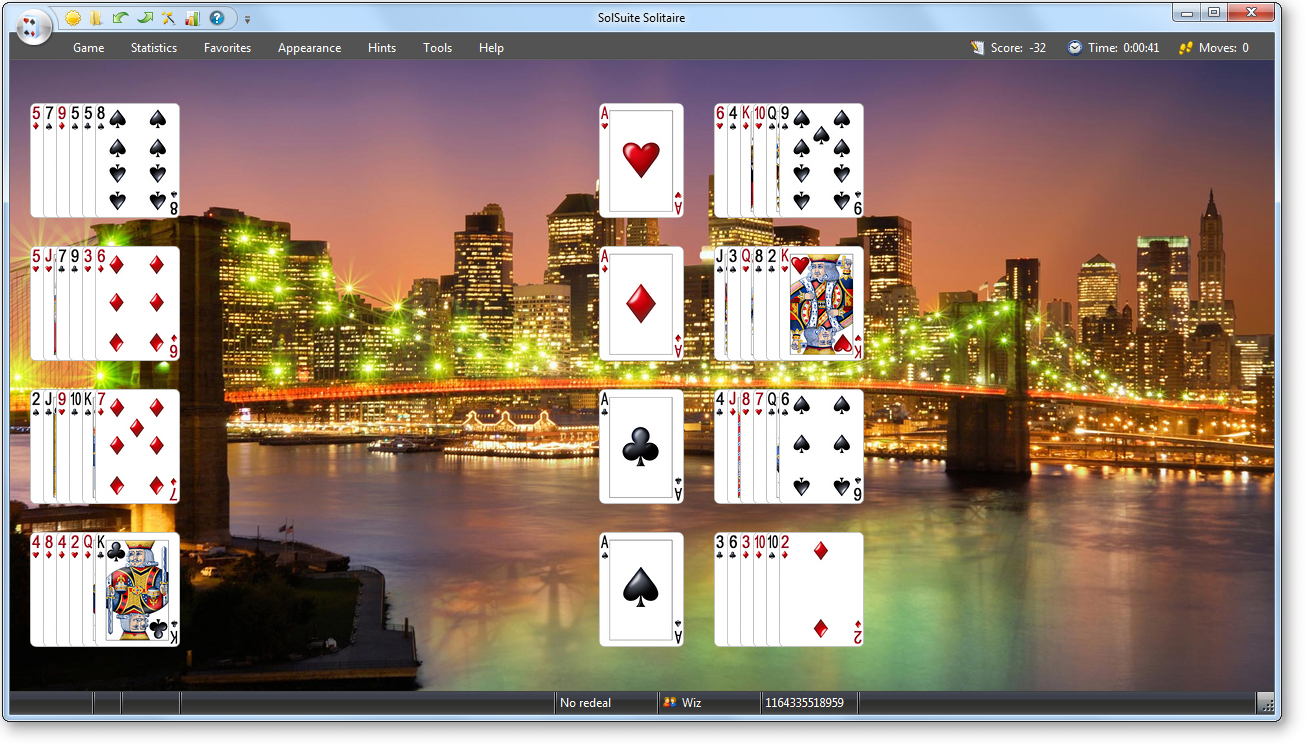Open the Appearance menu
Viewport: 1309px width, 746px height.
pos(309,48)
